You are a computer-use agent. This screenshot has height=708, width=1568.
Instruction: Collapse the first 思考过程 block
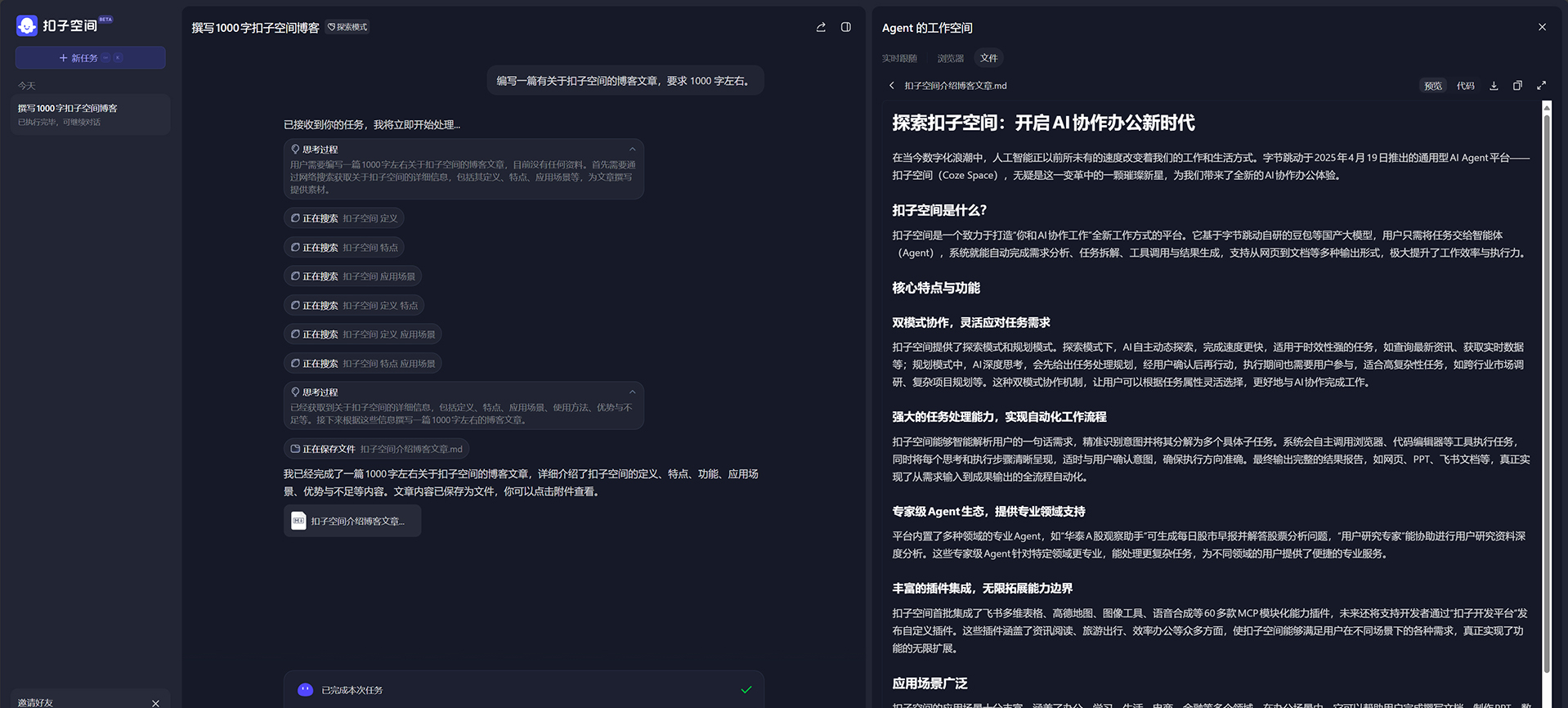[x=632, y=149]
